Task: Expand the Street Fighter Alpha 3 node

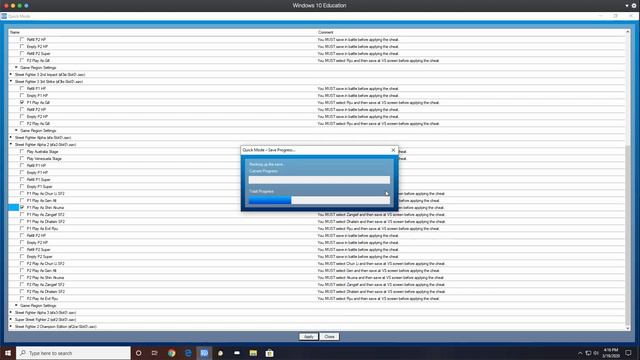Action: pyautogui.click(x=11, y=312)
